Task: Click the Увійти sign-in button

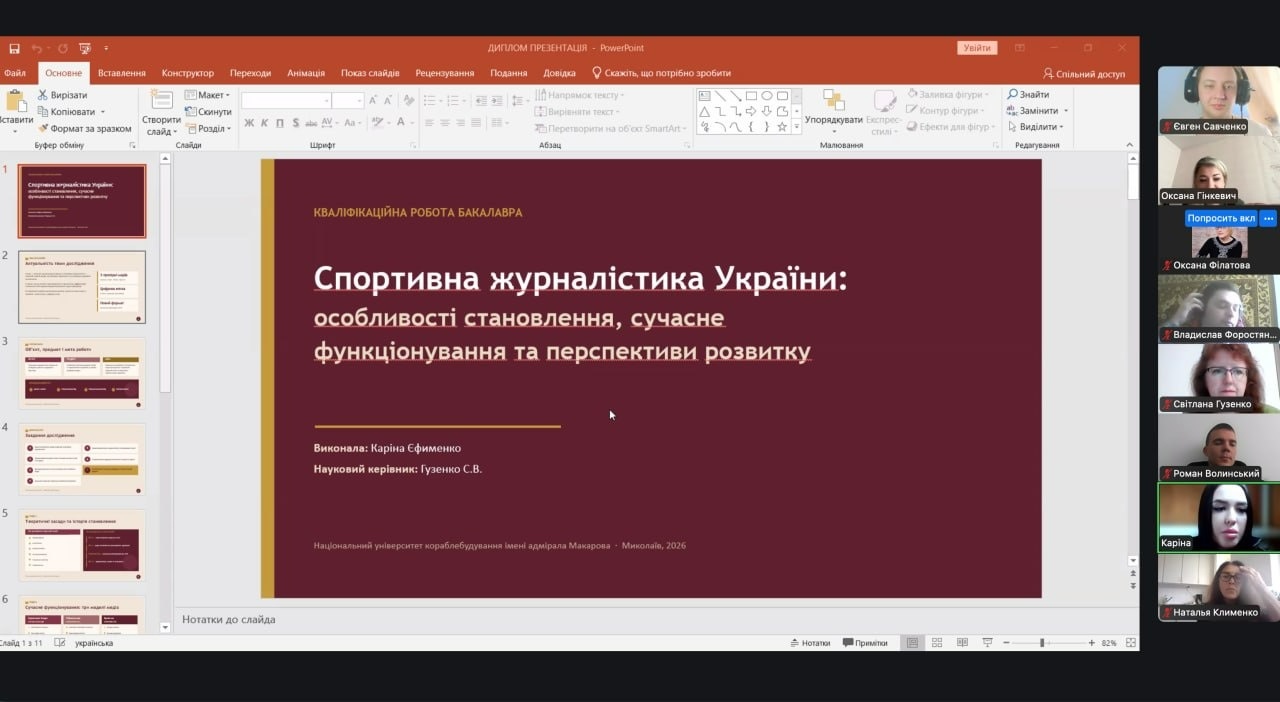Action: [977, 48]
